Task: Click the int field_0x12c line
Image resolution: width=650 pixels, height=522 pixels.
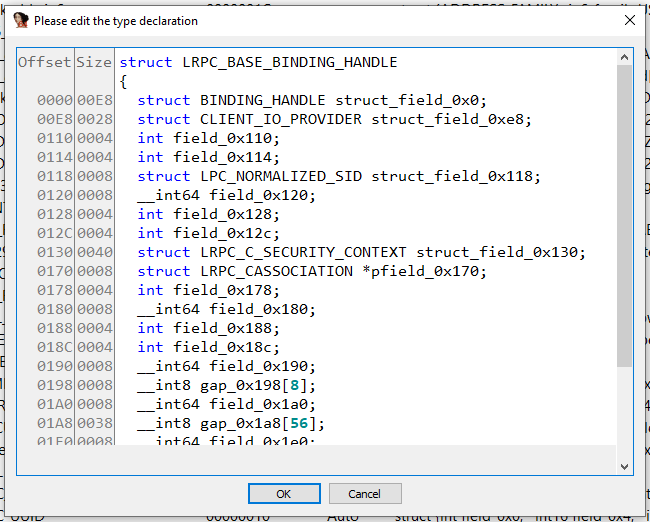Action: tap(209, 233)
